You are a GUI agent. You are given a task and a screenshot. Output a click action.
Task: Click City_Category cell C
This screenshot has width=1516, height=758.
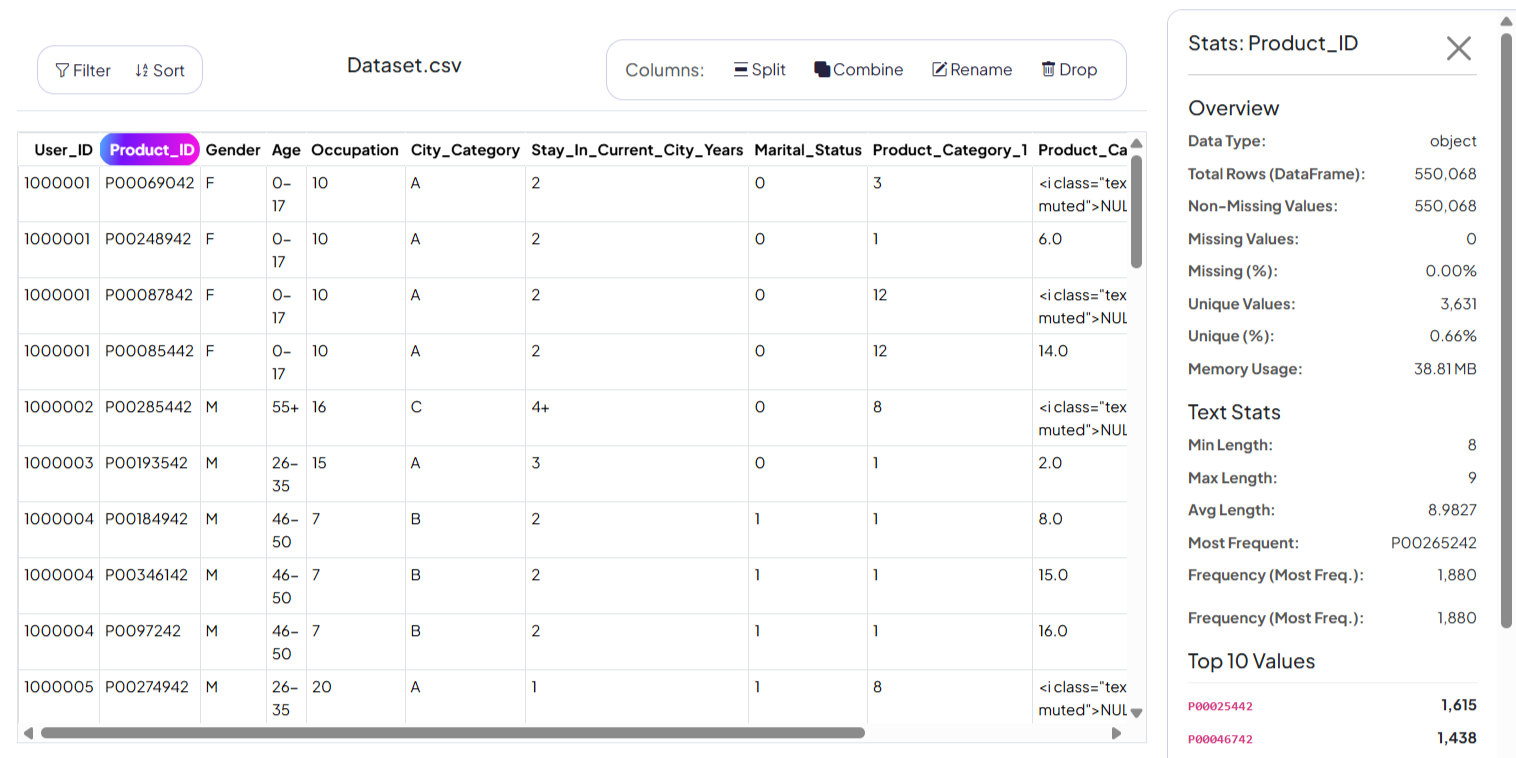[465, 418]
